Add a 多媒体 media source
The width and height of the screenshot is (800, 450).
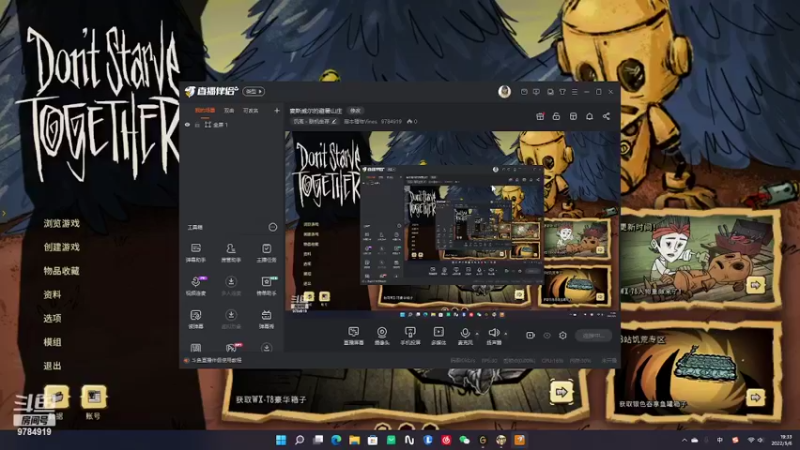click(x=438, y=336)
